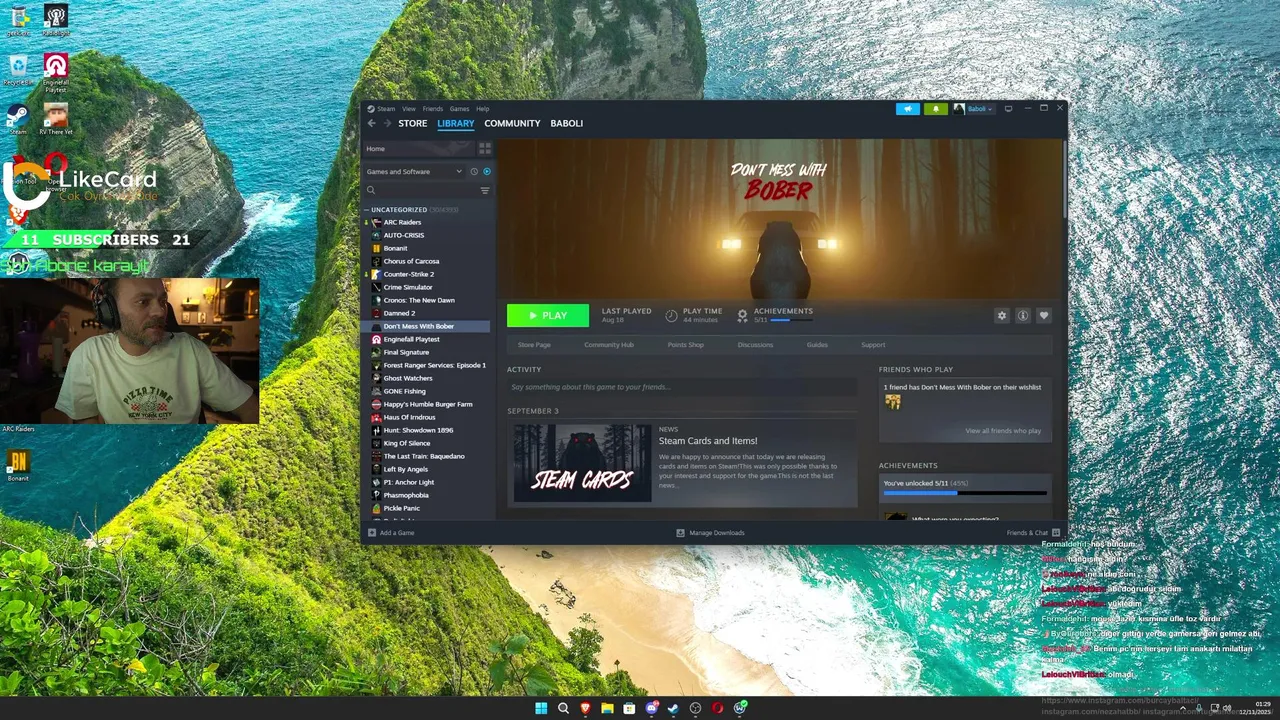Open Steam Cards news thumbnail

[582, 463]
